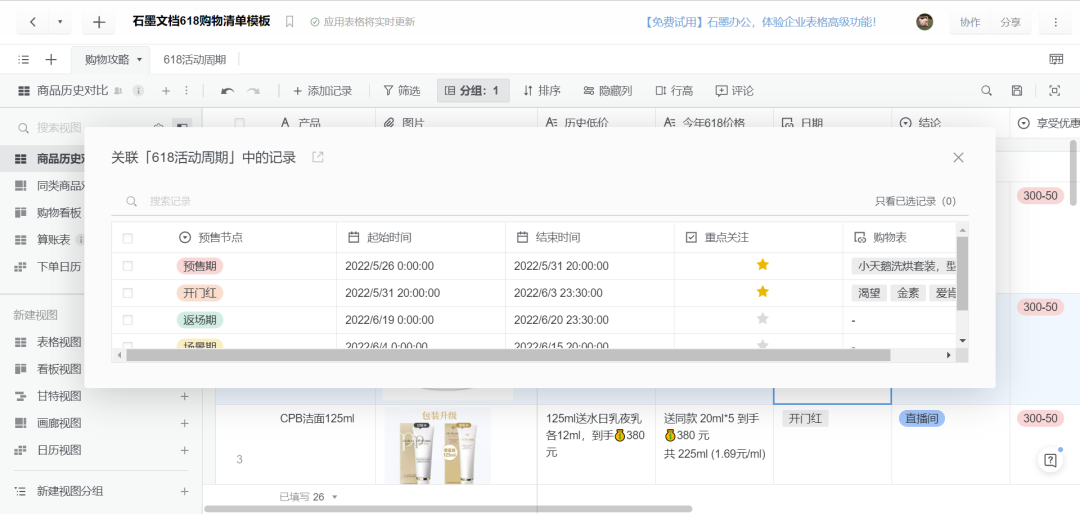Click the back navigation arrow

[33, 22]
